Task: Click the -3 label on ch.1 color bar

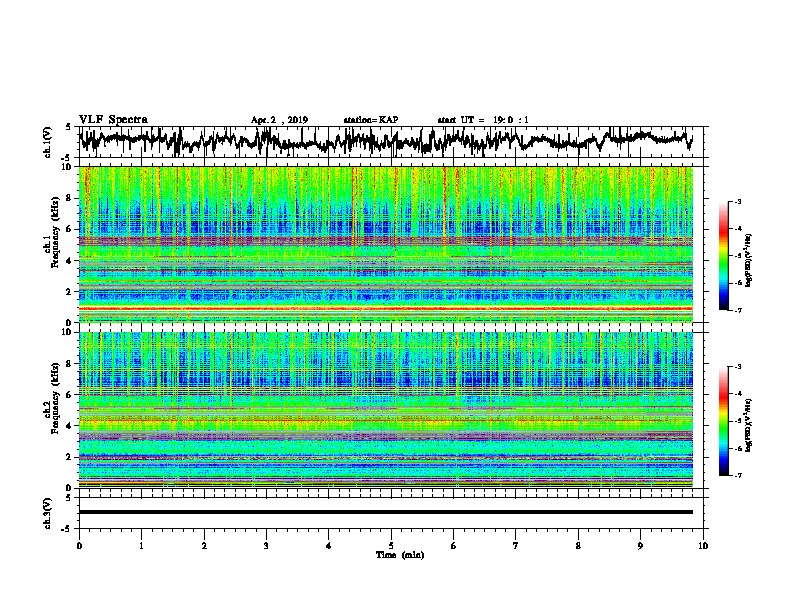Action: 738,202
